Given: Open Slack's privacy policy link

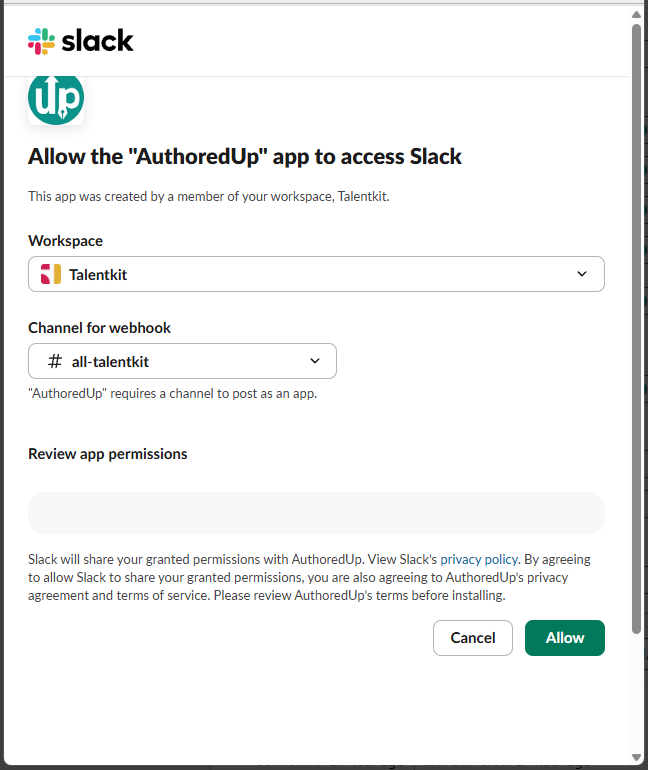Looking at the screenshot, I should [479, 559].
